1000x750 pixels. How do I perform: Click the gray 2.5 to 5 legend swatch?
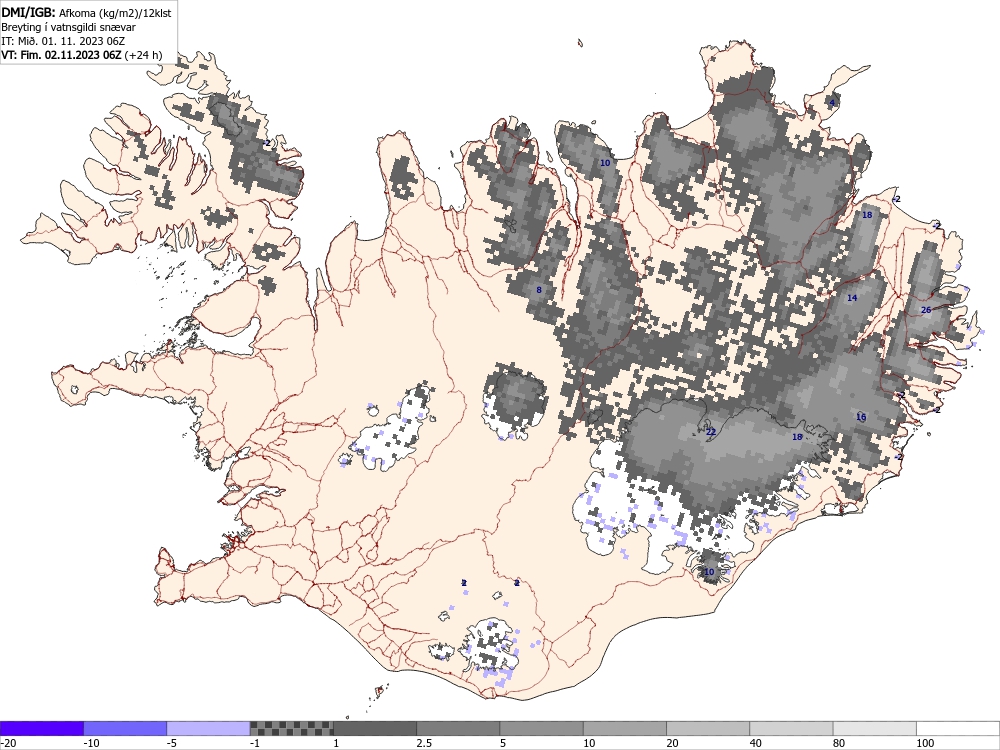(459, 728)
